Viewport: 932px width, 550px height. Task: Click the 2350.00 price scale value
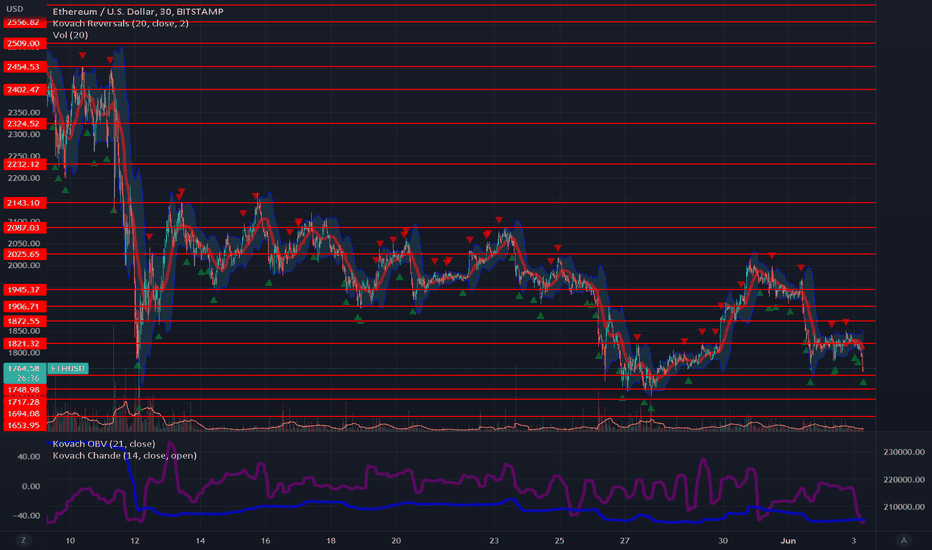coord(24,112)
